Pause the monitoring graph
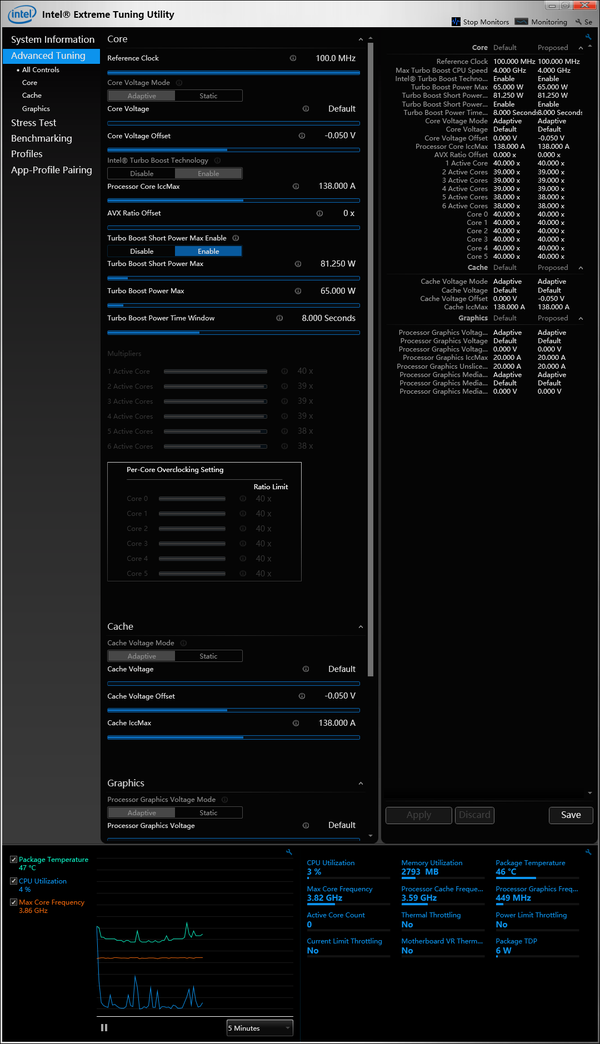 tap(104, 1027)
